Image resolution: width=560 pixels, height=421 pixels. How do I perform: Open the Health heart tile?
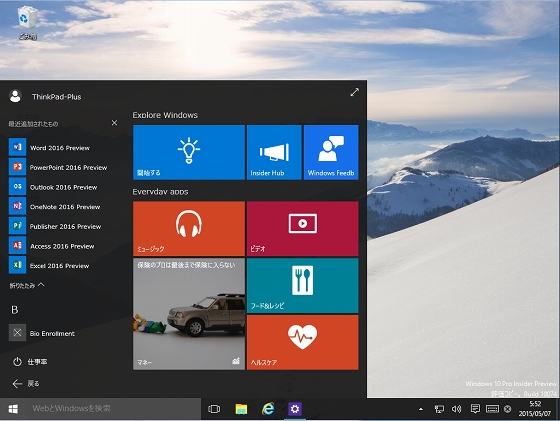coord(302,342)
